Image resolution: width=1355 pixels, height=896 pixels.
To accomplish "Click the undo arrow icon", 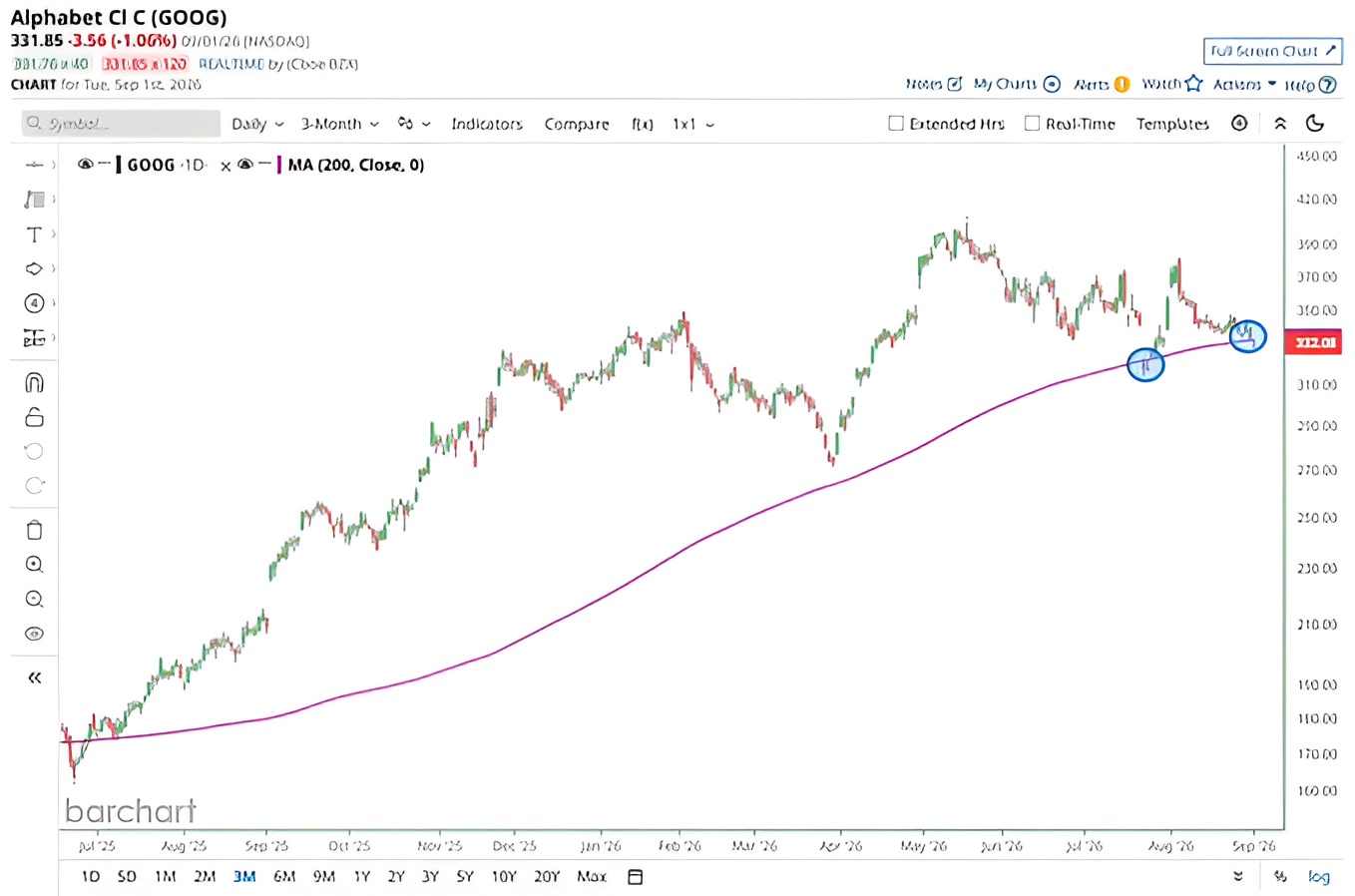I will (x=34, y=451).
